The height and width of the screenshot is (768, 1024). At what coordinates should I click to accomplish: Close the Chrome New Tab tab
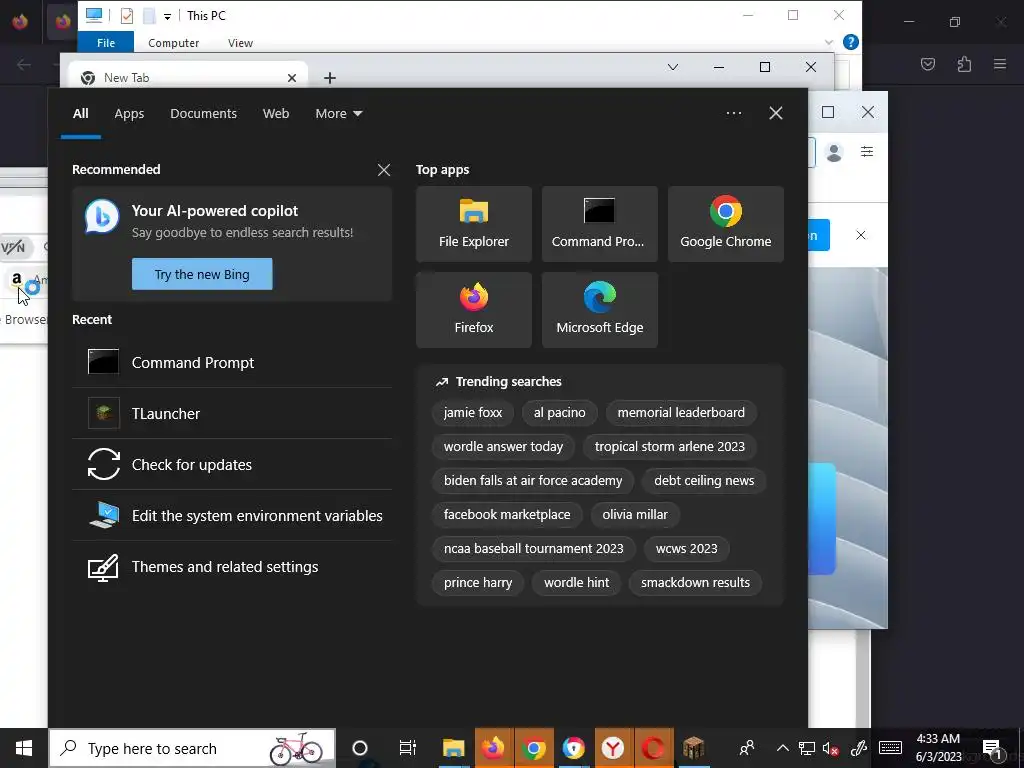292,78
